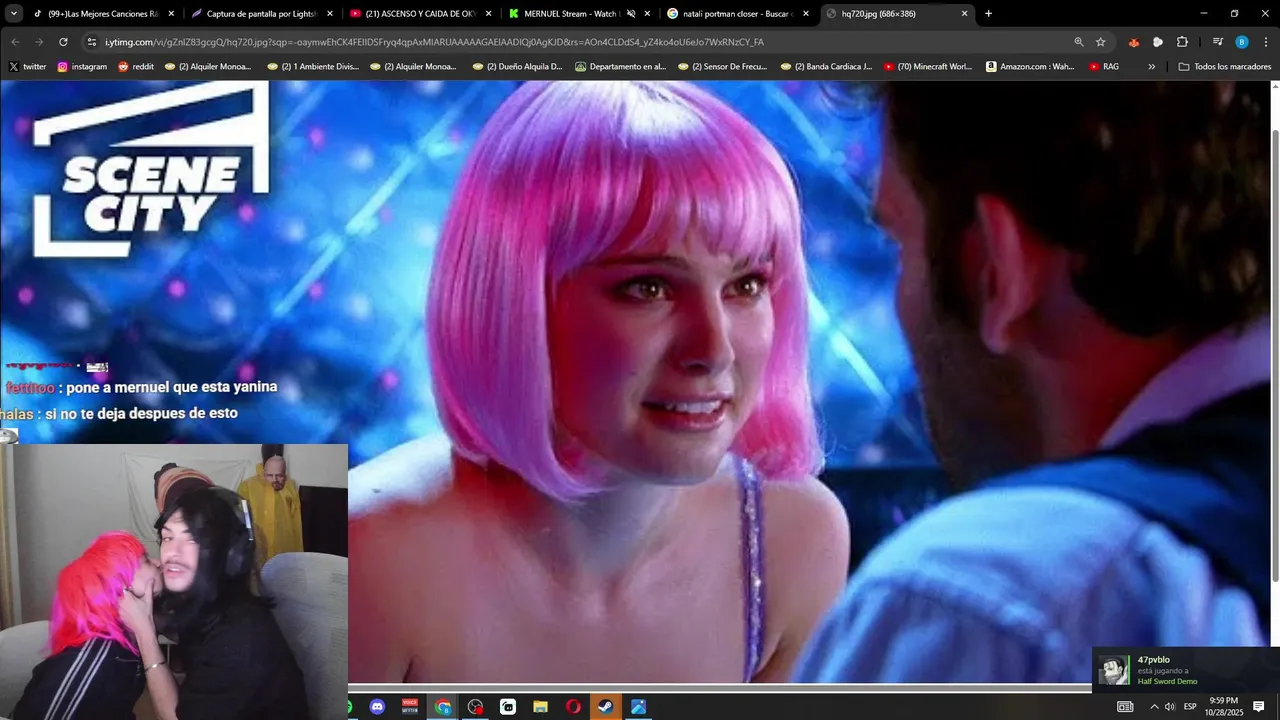Open the volume control in tray
1280x720 pixels.
coord(1170,707)
